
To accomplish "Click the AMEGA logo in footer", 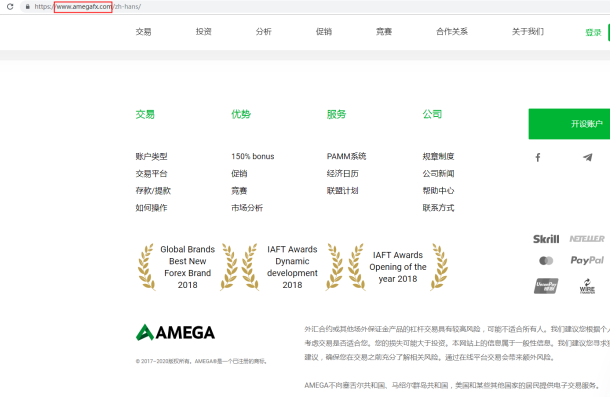I will [x=175, y=332].
